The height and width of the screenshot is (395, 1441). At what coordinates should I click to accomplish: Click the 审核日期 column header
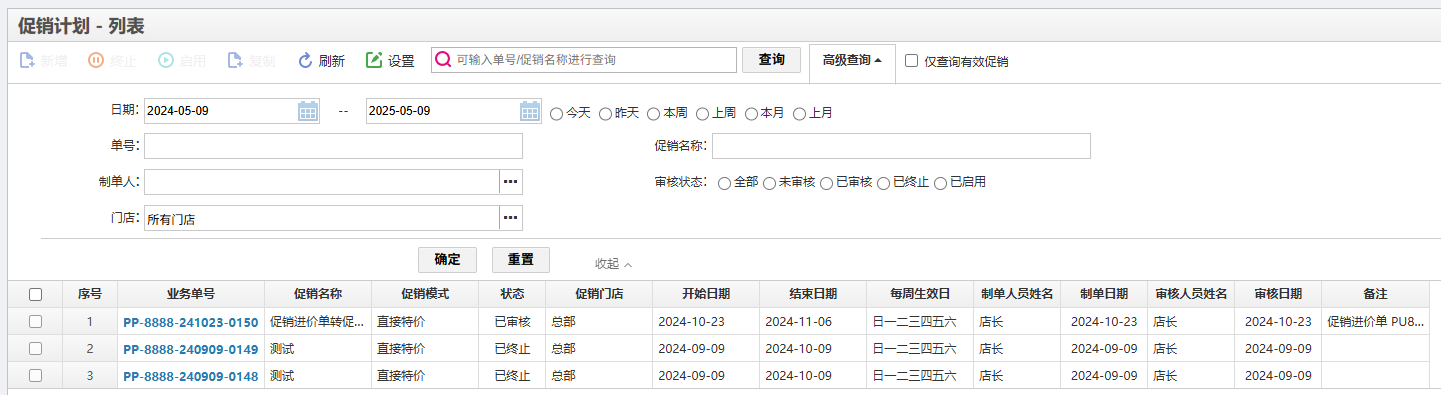tap(1278, 294)
